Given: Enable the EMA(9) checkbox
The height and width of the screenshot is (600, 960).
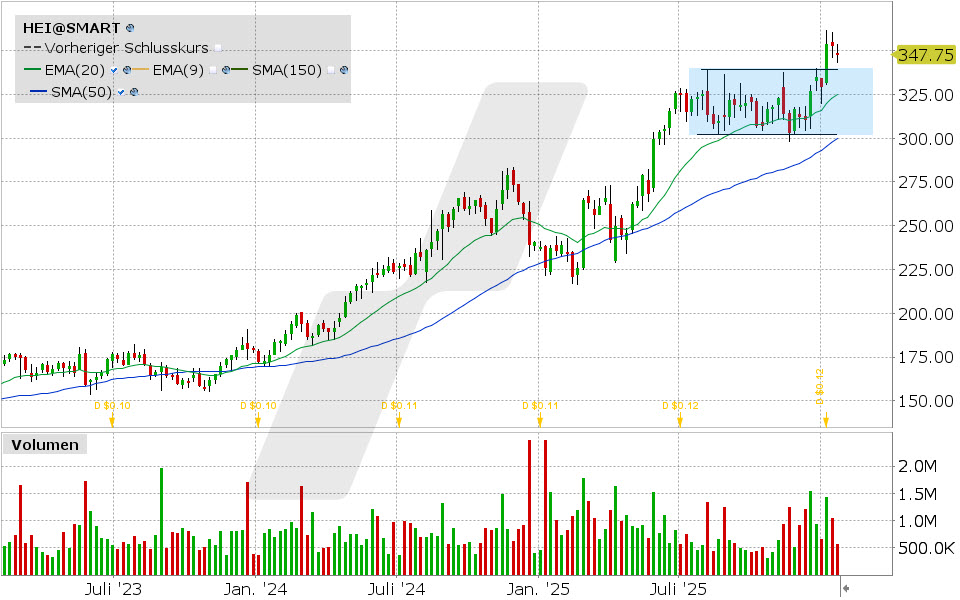Looking at the screenshot, I should coord(213,70).
